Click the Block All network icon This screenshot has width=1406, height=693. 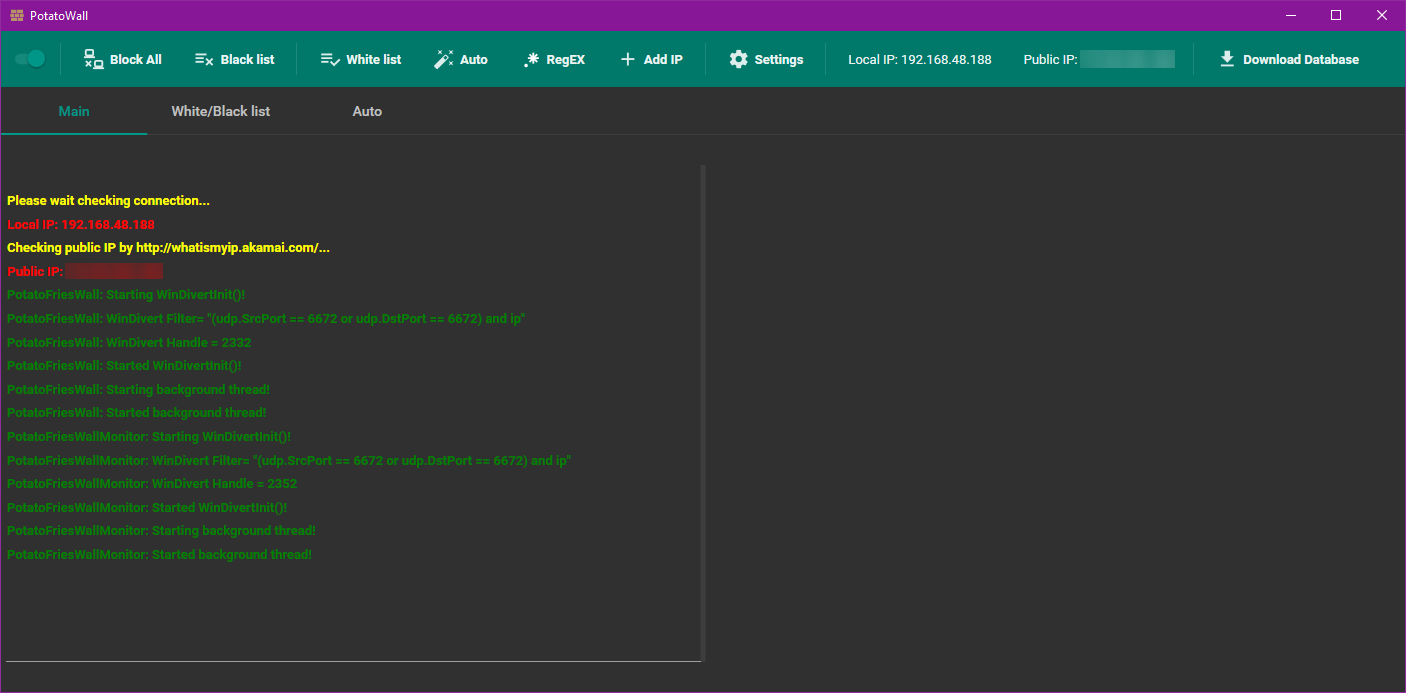tap(93, 59)
